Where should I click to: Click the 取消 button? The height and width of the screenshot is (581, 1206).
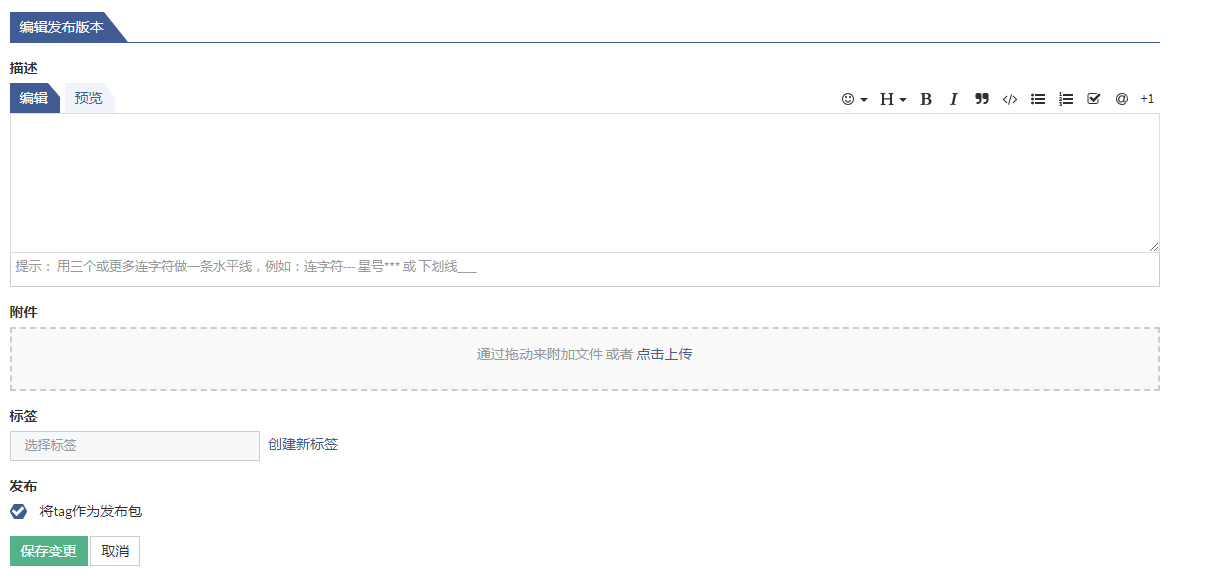point(115,551)
